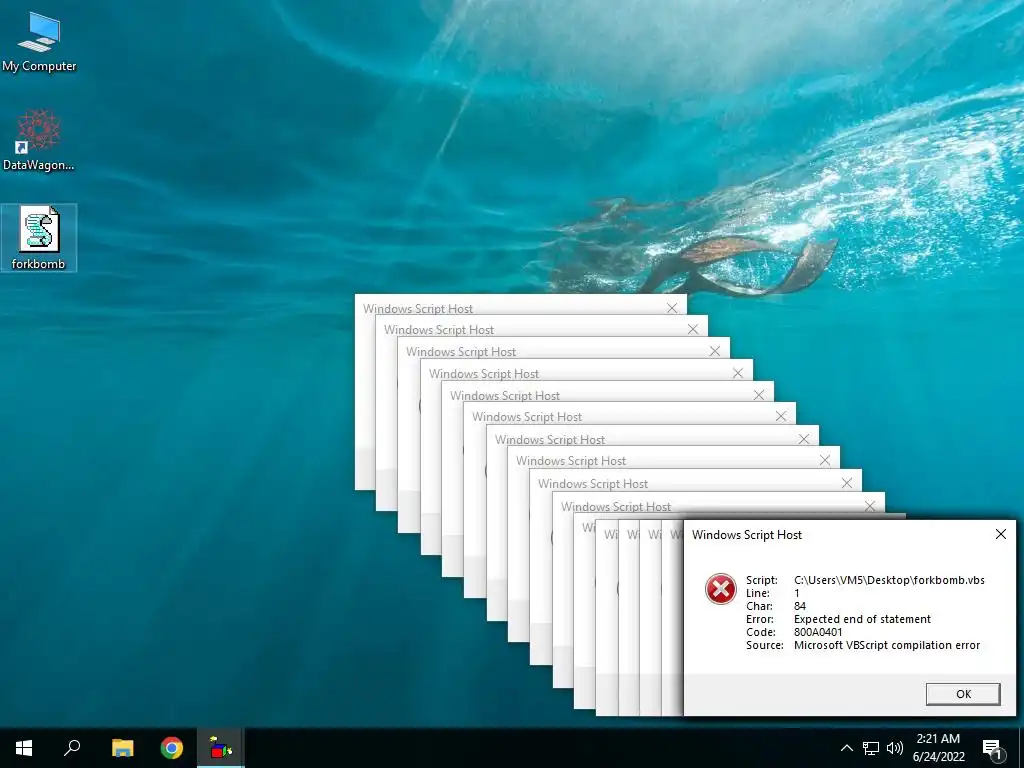Open the clock showing 2:21 AM
Screen dimensions: 1024x768
tap(938, 739)
